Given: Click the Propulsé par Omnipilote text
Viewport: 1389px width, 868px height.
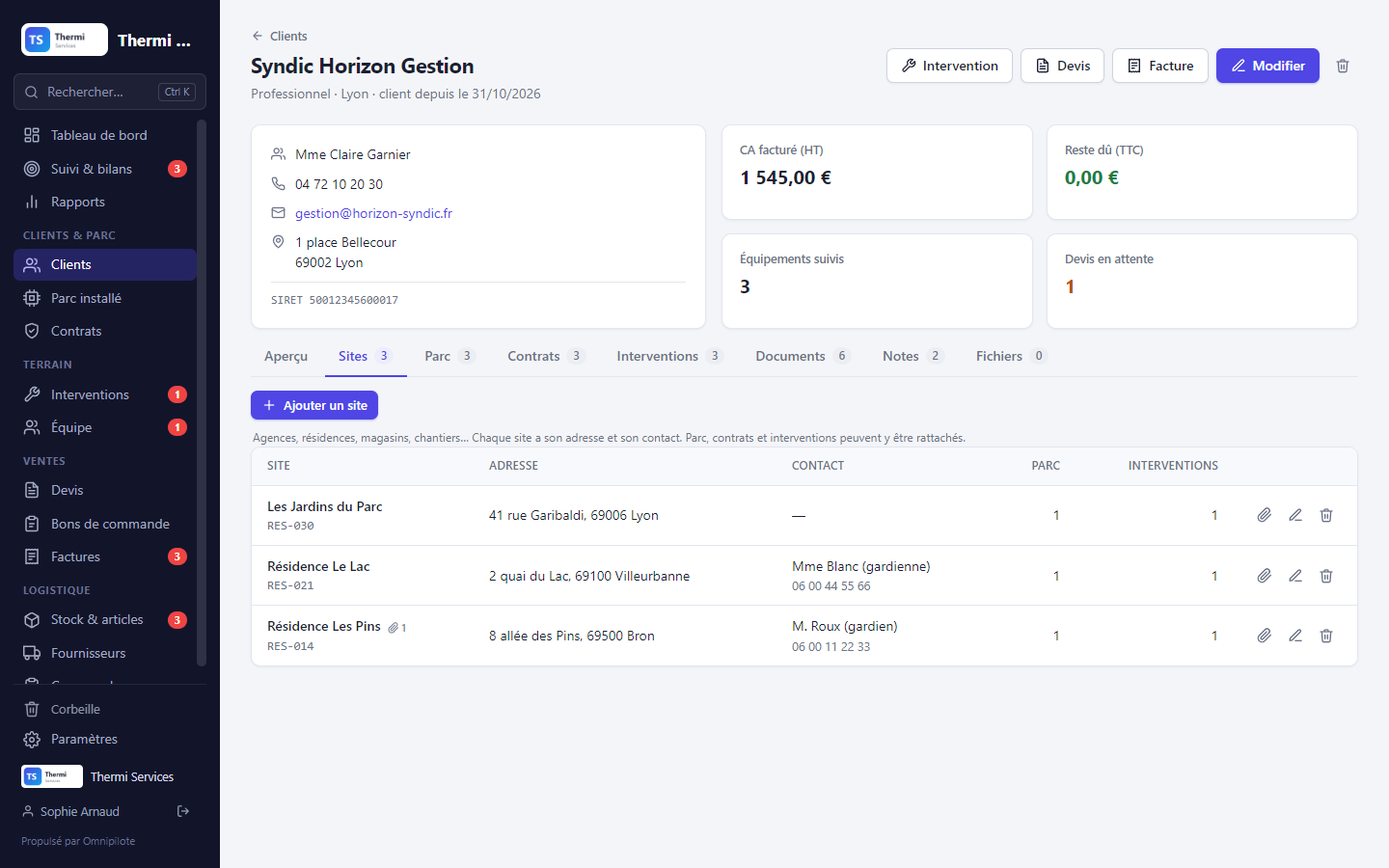Looking at the screenshot, I should pyautogui.click(x=78, y=841).
